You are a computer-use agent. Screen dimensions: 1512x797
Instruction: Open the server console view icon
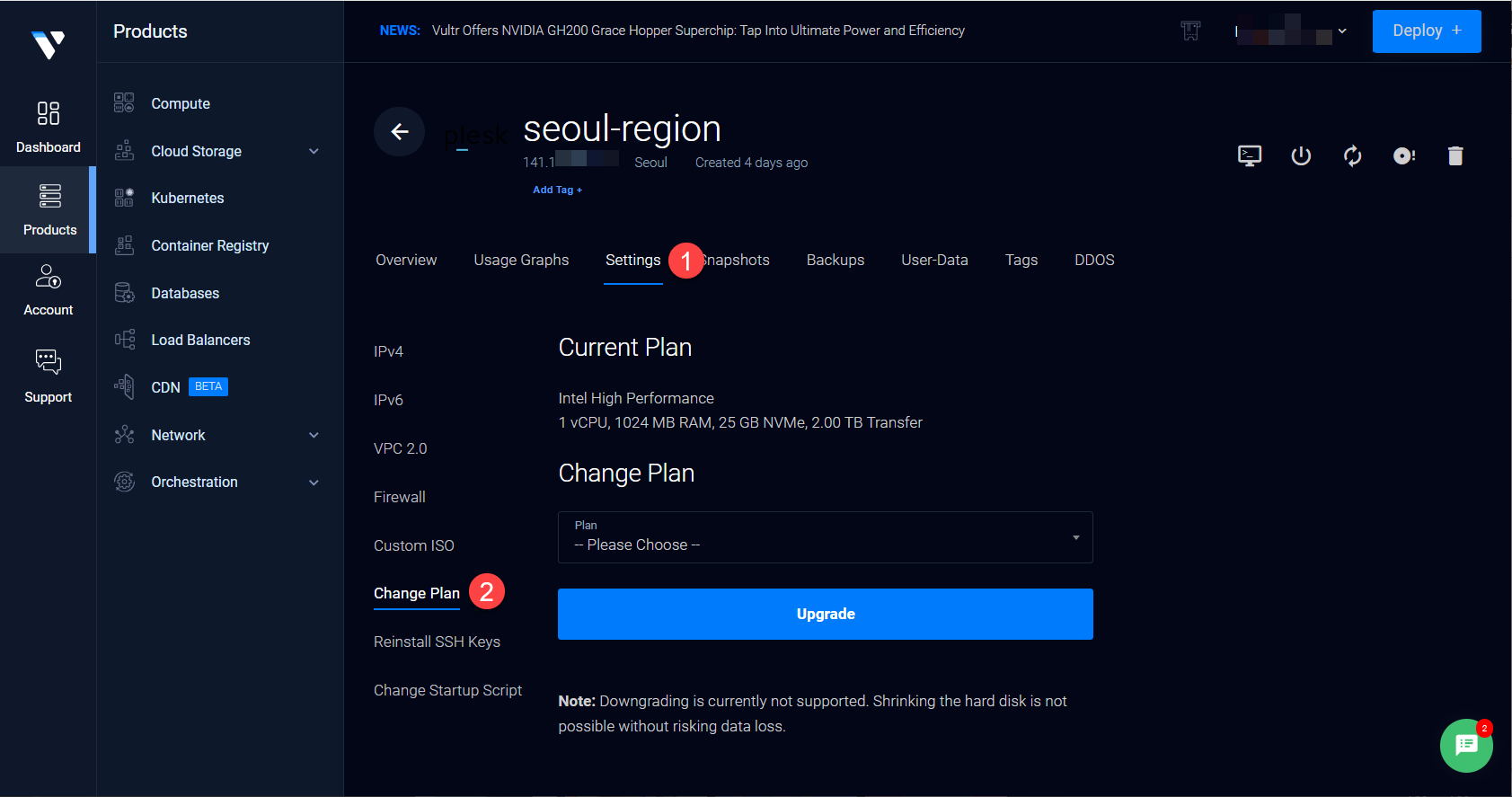[1250, 156]
